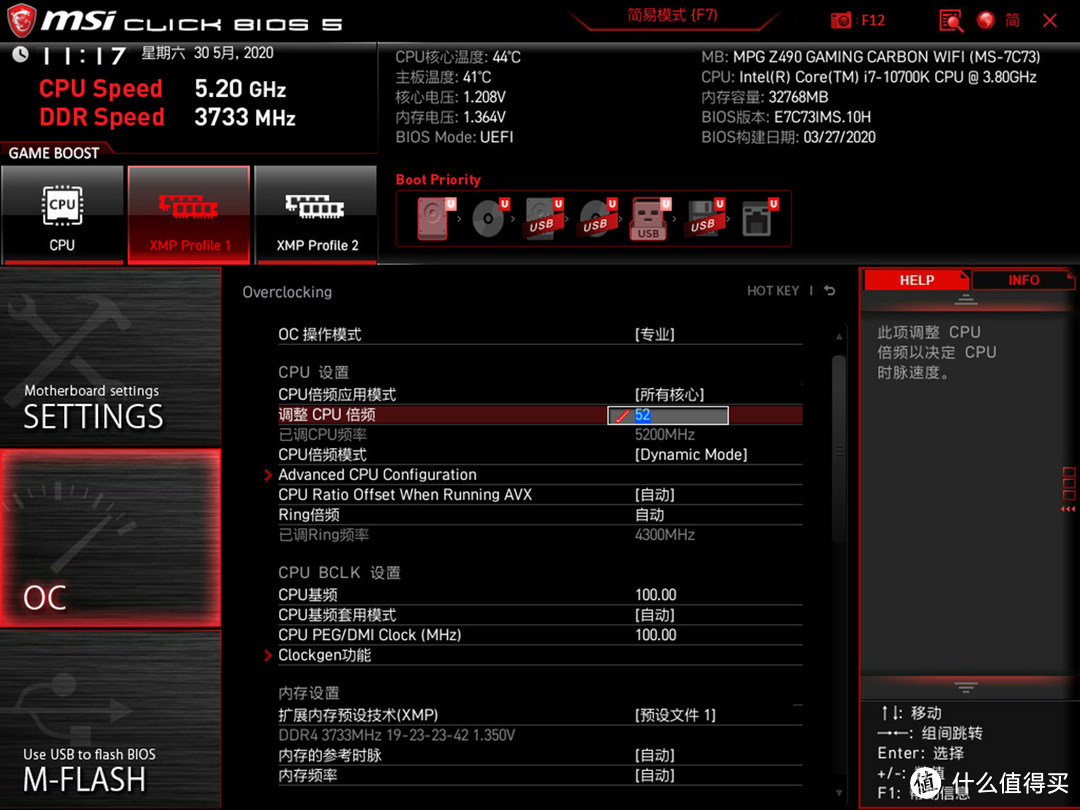Click the DDR4 3733MHz 19-23-23-42 1.350V line
The image size is (1080, 810).
pos(396,735)
